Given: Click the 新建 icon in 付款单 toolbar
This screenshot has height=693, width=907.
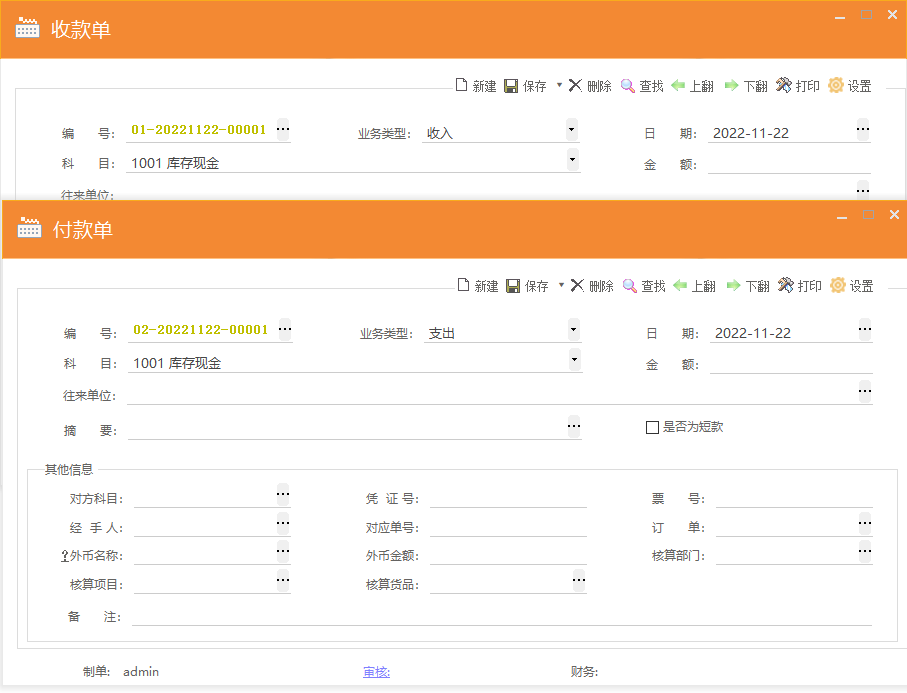Looking at the screenshot, I should (464, 286).
